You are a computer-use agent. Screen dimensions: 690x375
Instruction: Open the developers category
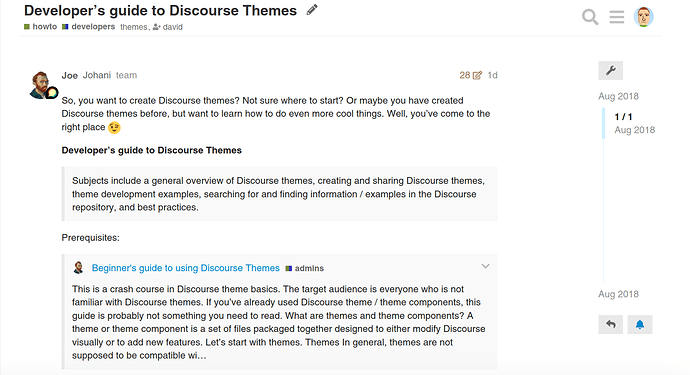(88, 26)
